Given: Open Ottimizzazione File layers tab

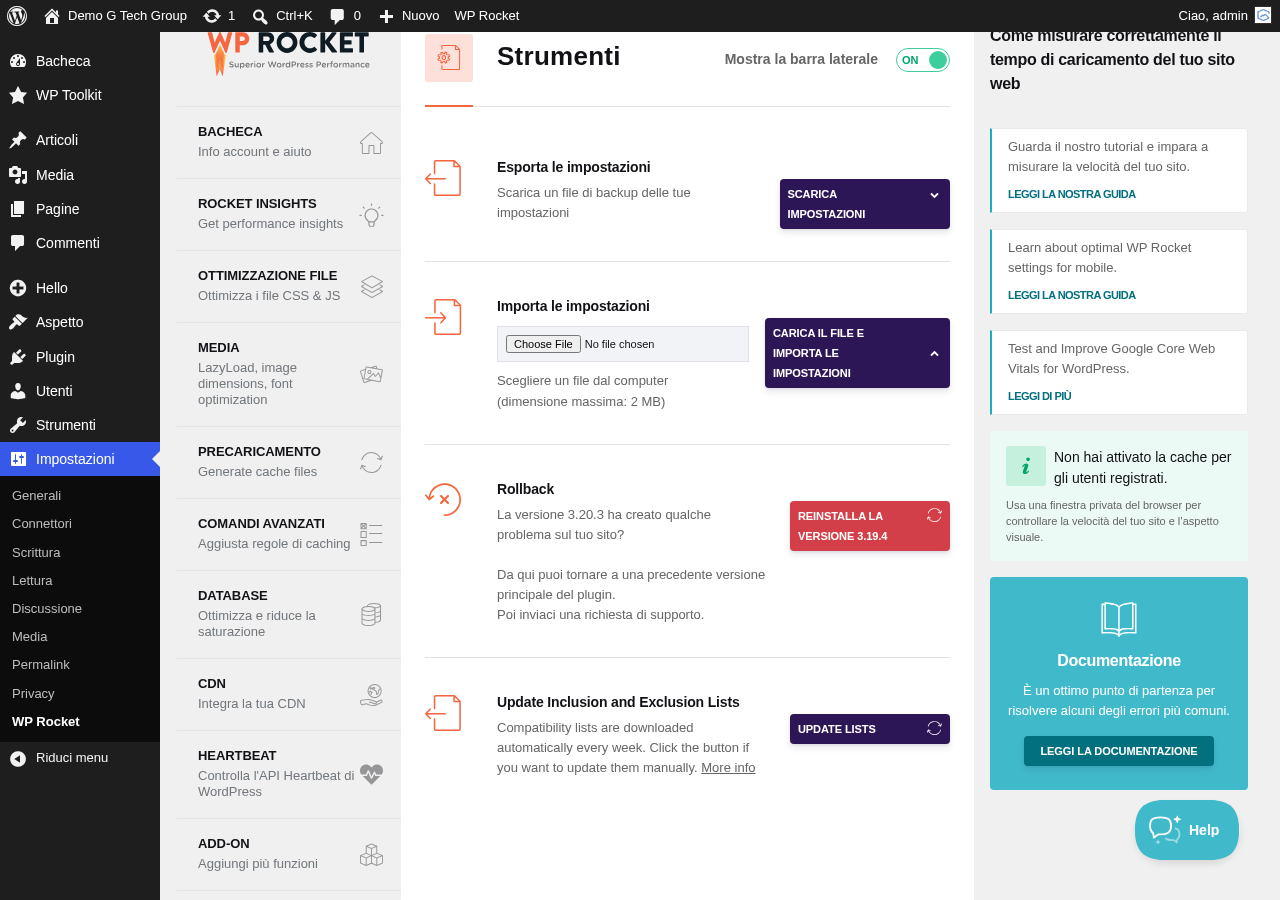Looking at the screenshot, I should [289, 287].
